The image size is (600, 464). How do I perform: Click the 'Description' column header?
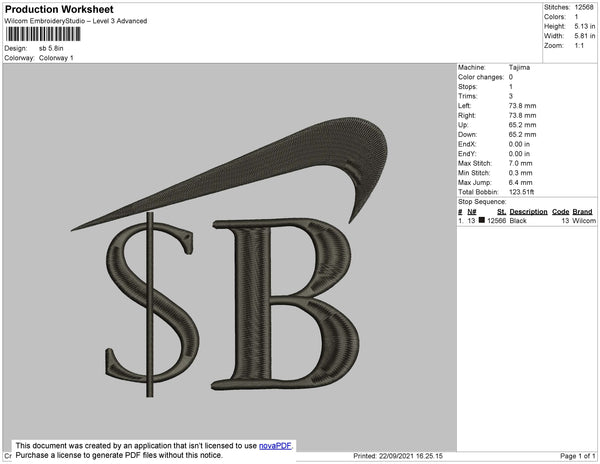[x=528, y=212]
